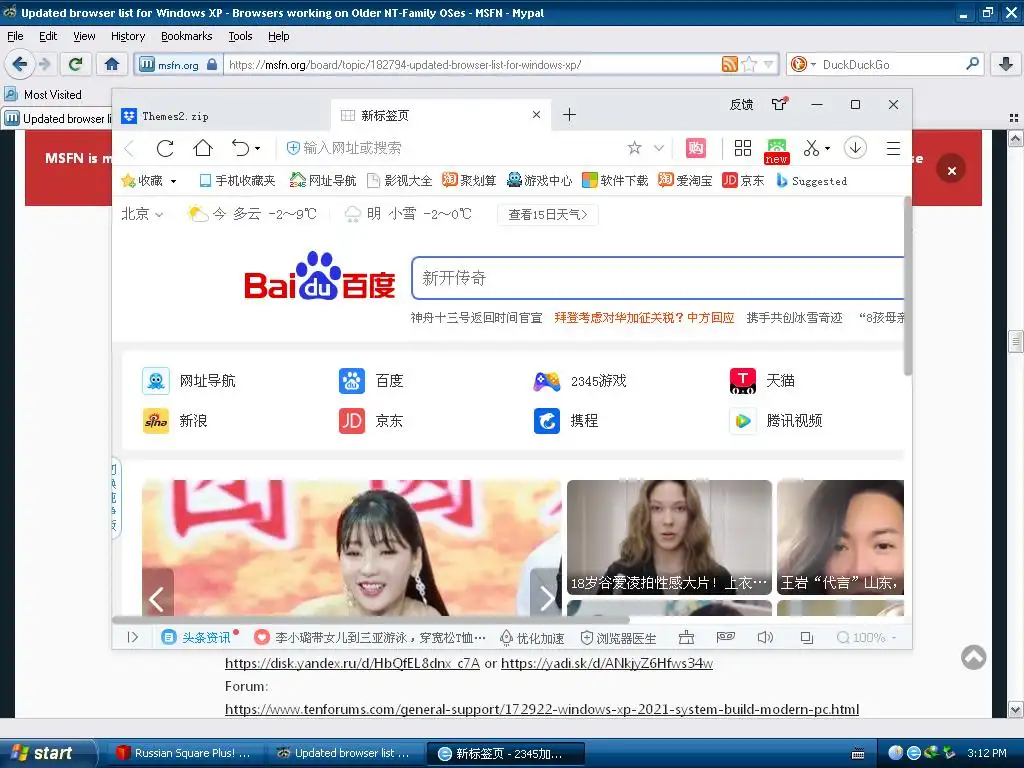Open the 18岁谷爱凌 video thumbnail
Image resolution: width=1024 pixels, height=768 pixels.
tap(669, 537)
